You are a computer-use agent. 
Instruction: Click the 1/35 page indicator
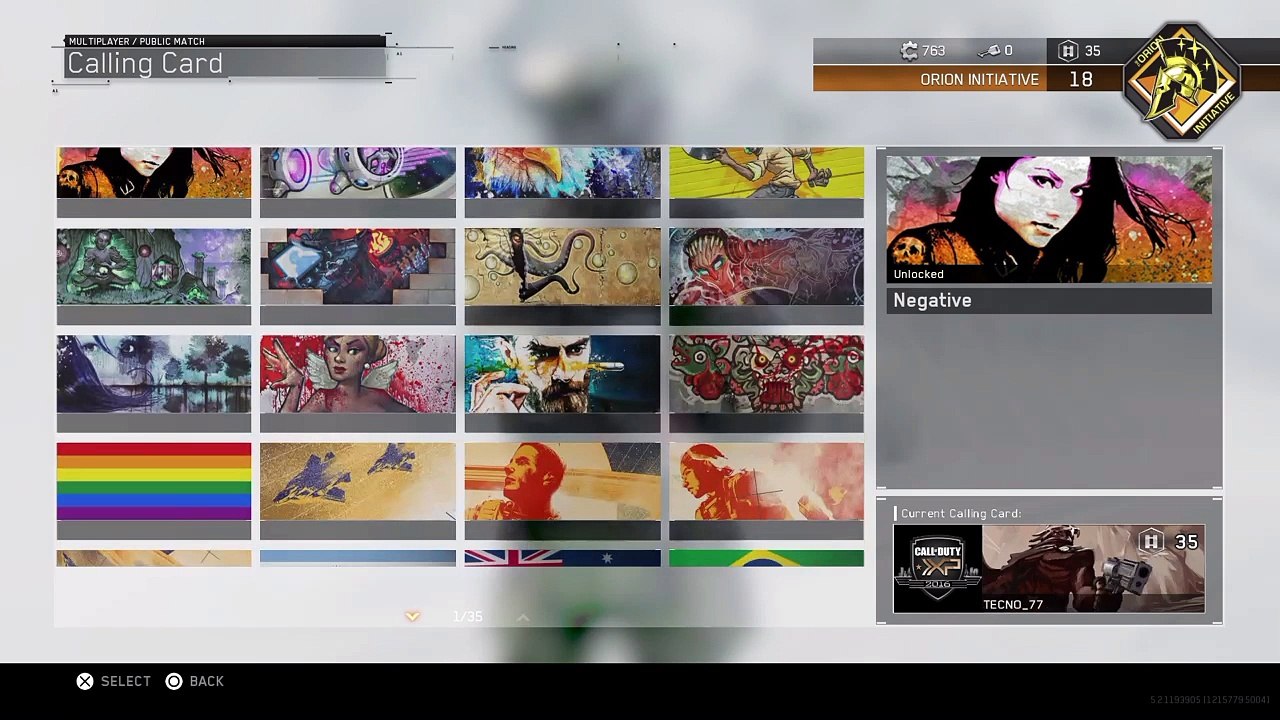467,617
